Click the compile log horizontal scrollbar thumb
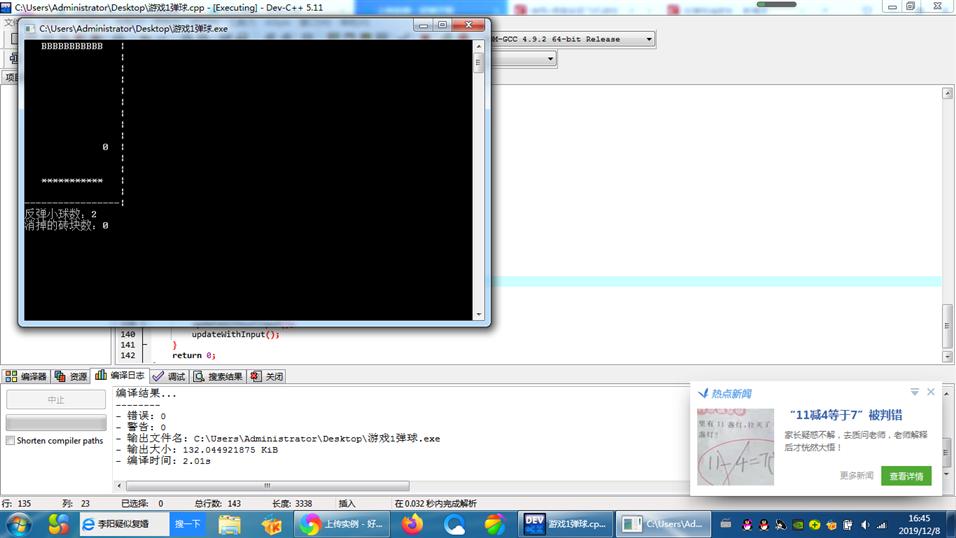This screenshot has width=956, height=538. [267, 486]
